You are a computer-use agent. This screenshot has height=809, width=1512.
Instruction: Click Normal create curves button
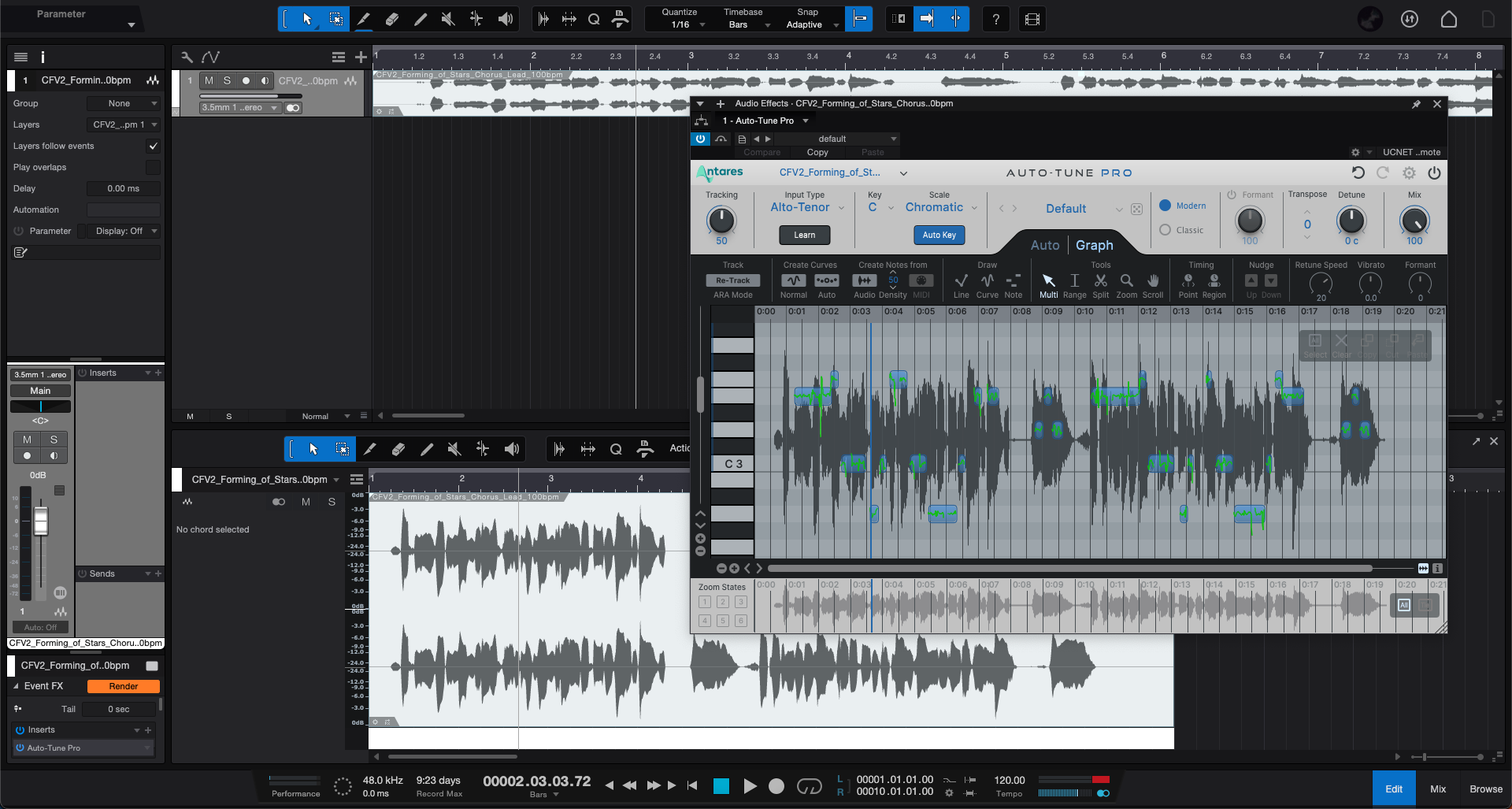coord(794,280)
